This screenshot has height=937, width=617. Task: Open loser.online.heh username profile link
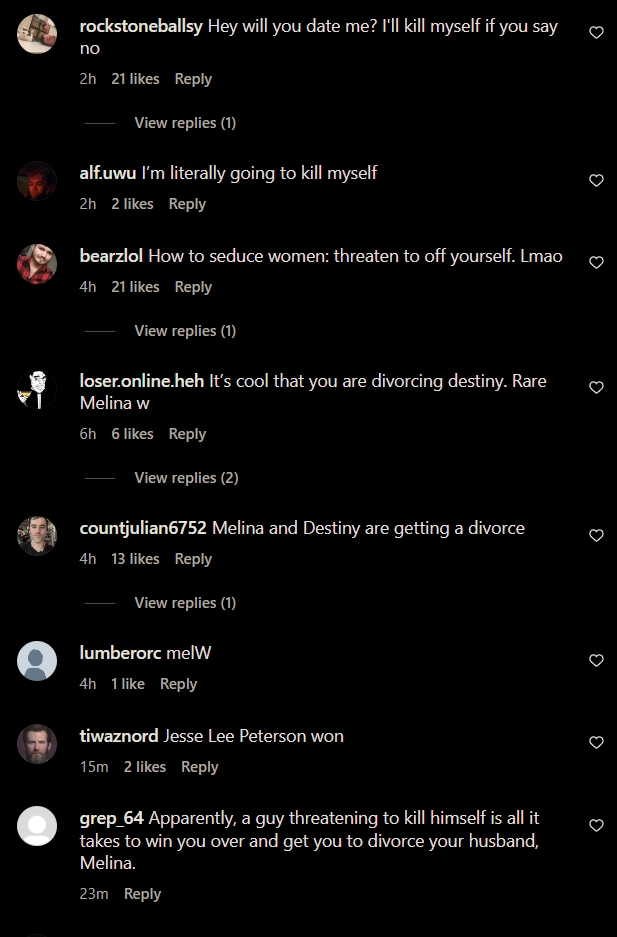(142, 381)
